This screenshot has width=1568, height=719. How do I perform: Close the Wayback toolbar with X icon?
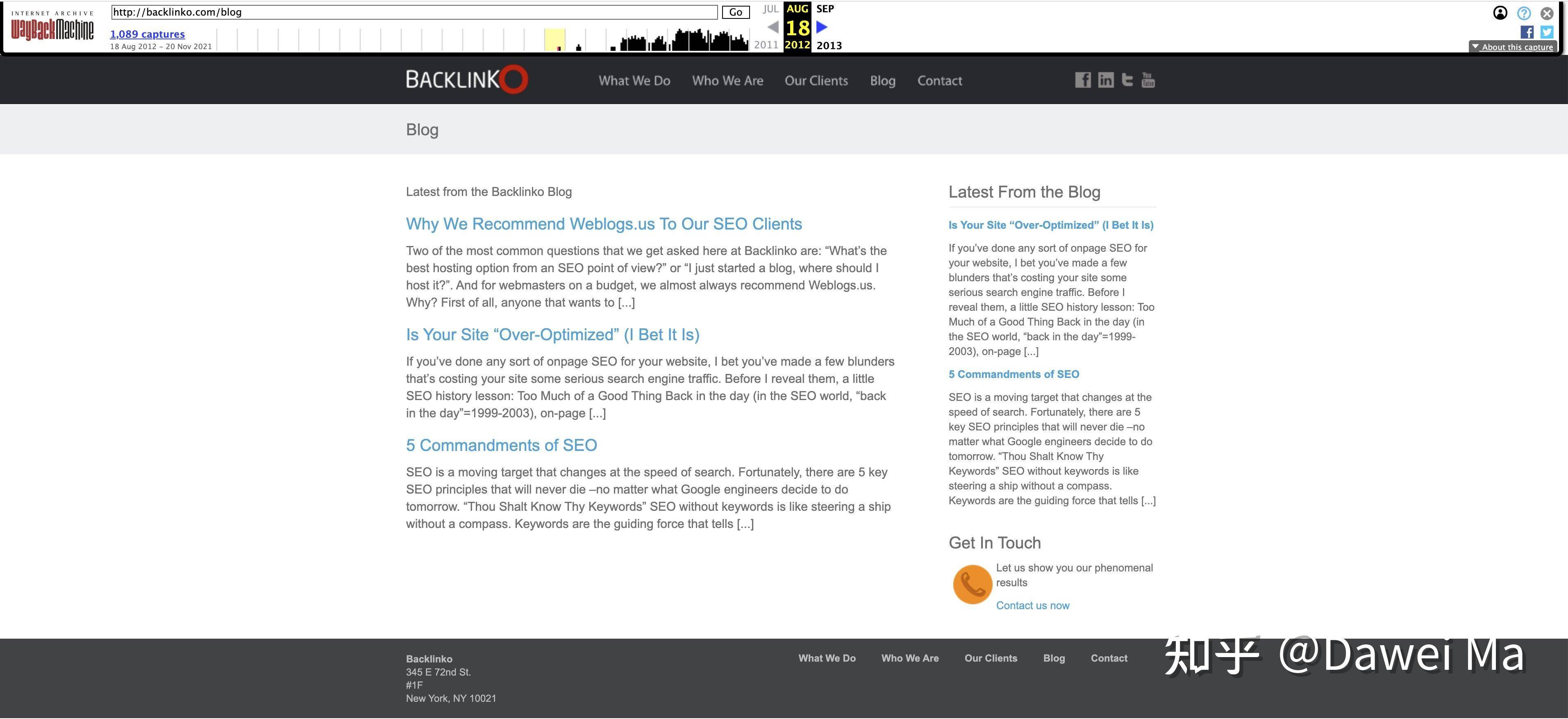pos(1547,13)
